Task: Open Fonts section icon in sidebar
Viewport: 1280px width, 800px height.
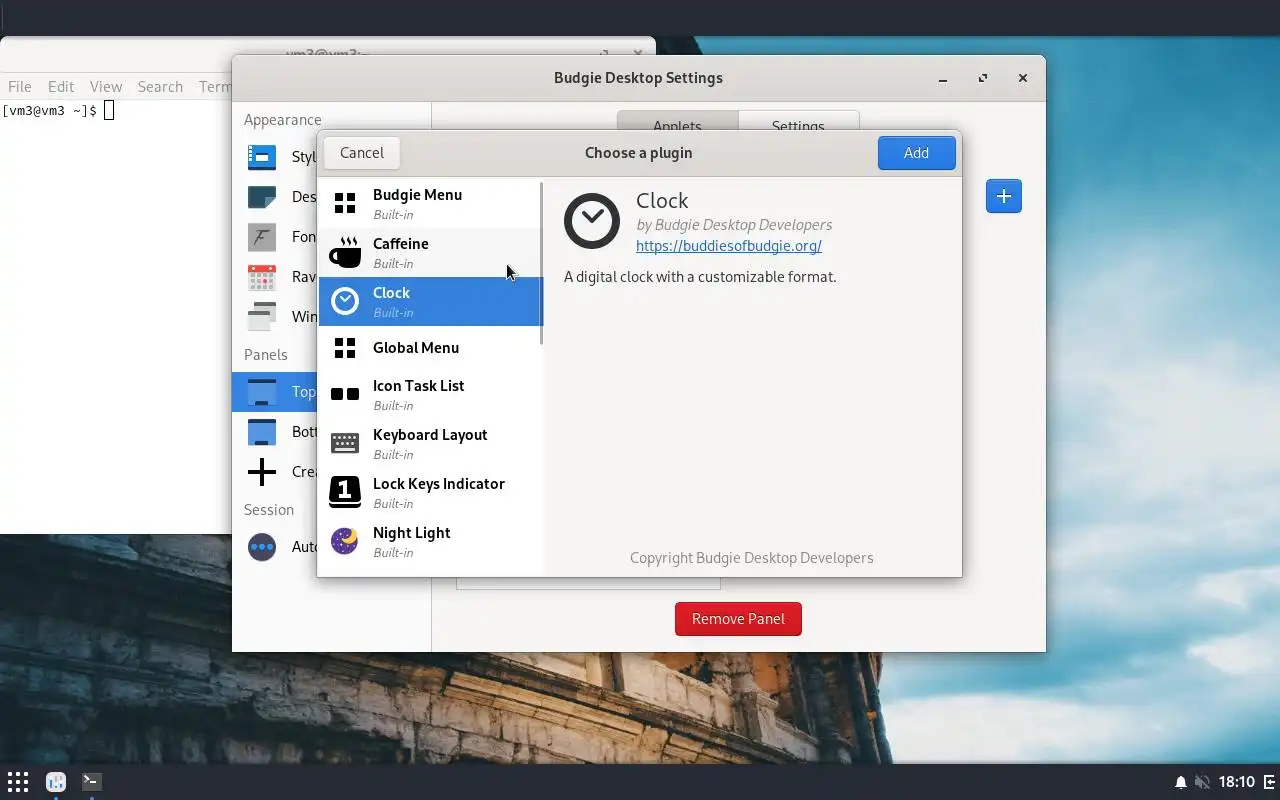Action: click(x=262, y=237)
